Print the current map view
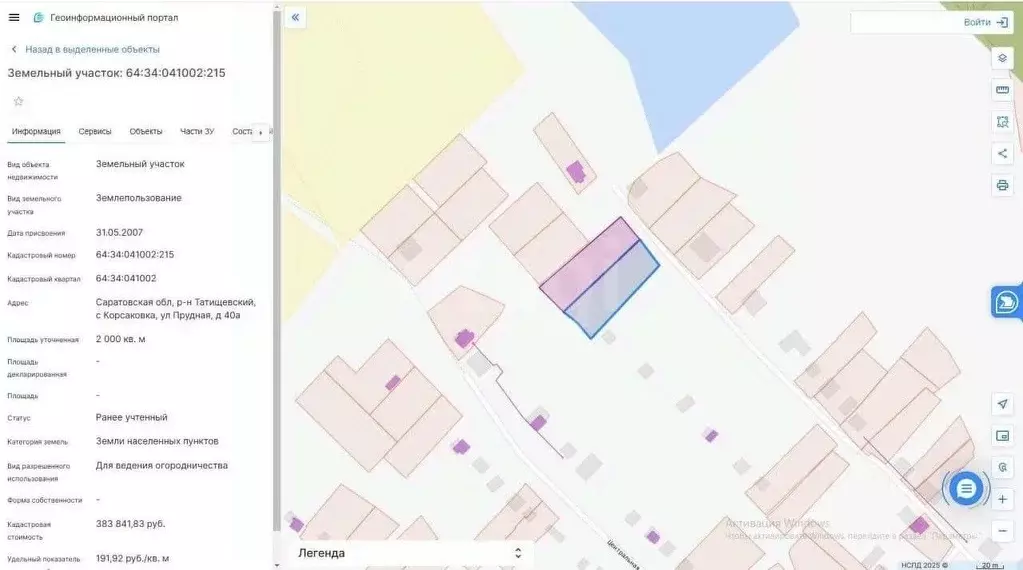1023x570 pixels. pos(1002,185)
